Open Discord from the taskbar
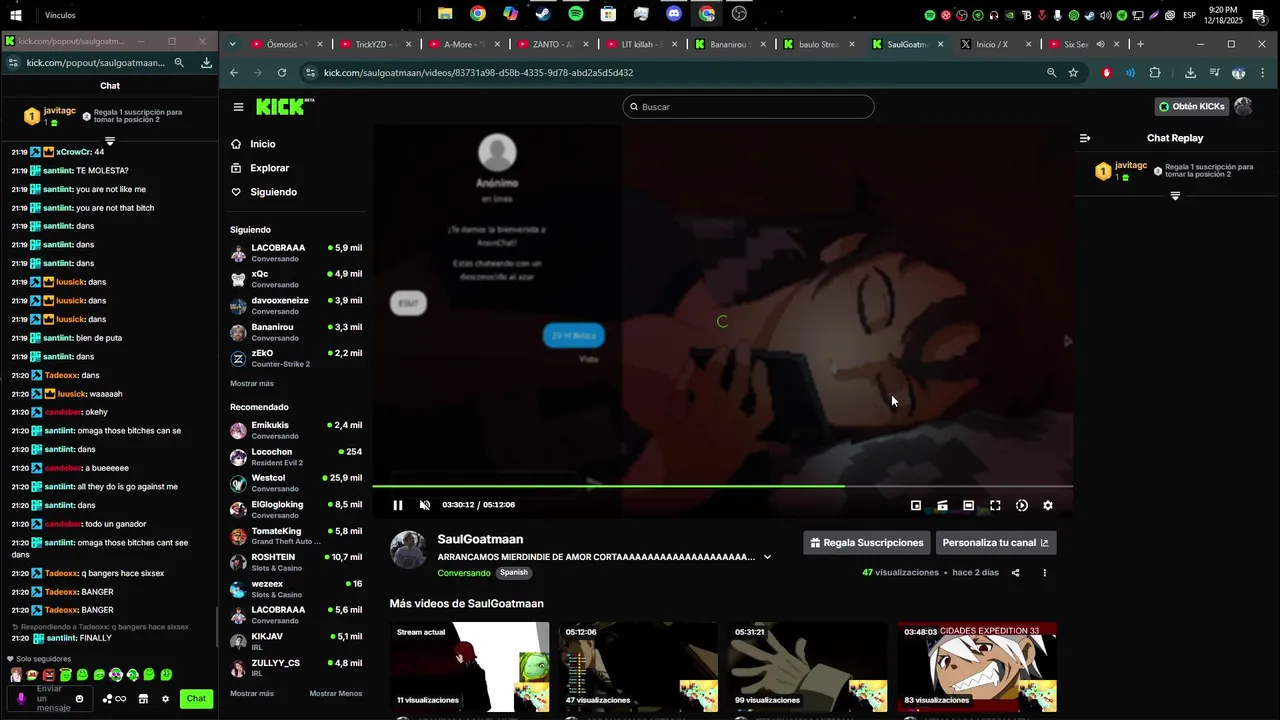1280x720 pixels. pyautogui.click(x=674, y=14)
